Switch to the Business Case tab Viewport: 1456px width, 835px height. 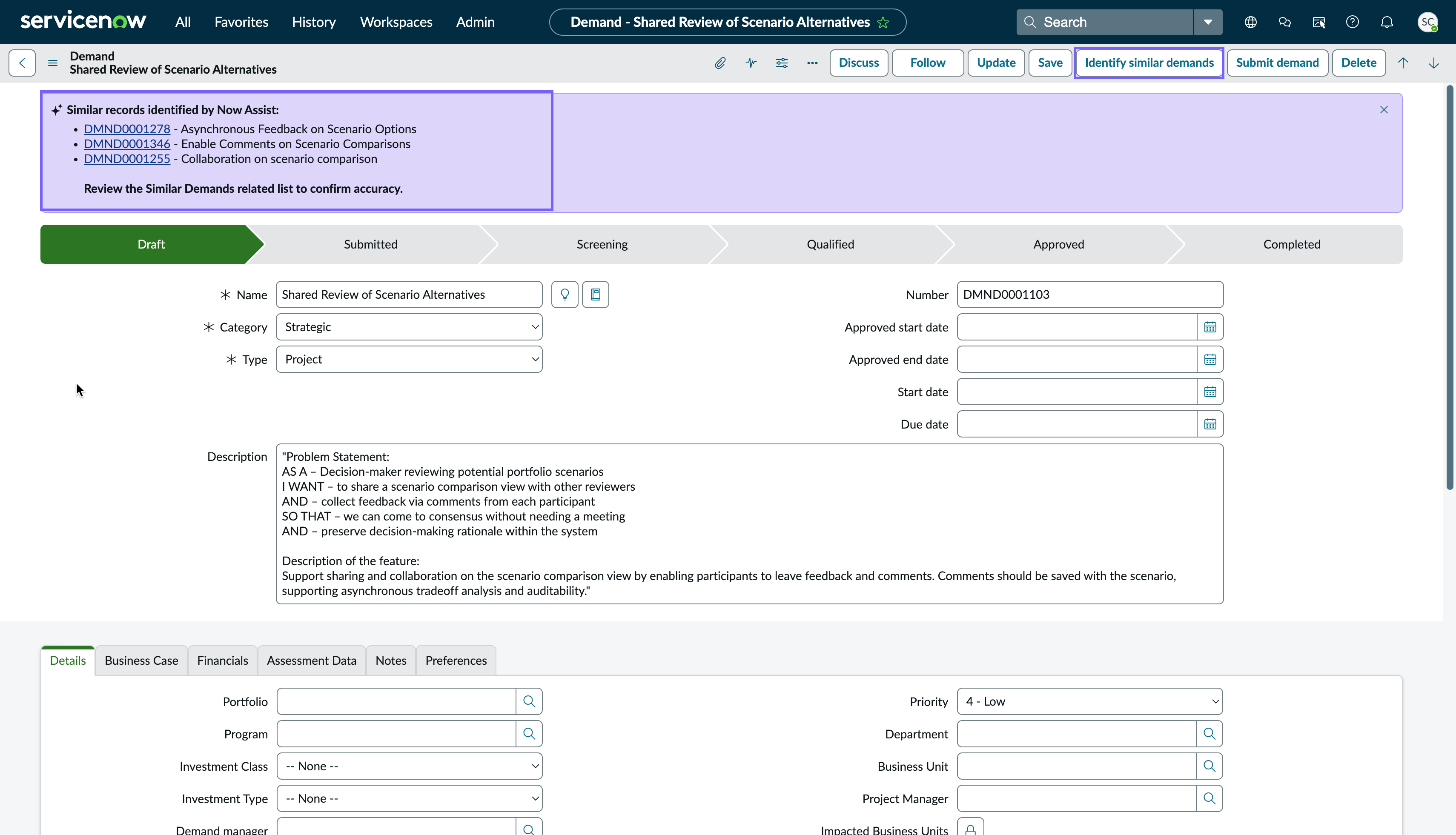pyautogui.click(x=141, y=661)
